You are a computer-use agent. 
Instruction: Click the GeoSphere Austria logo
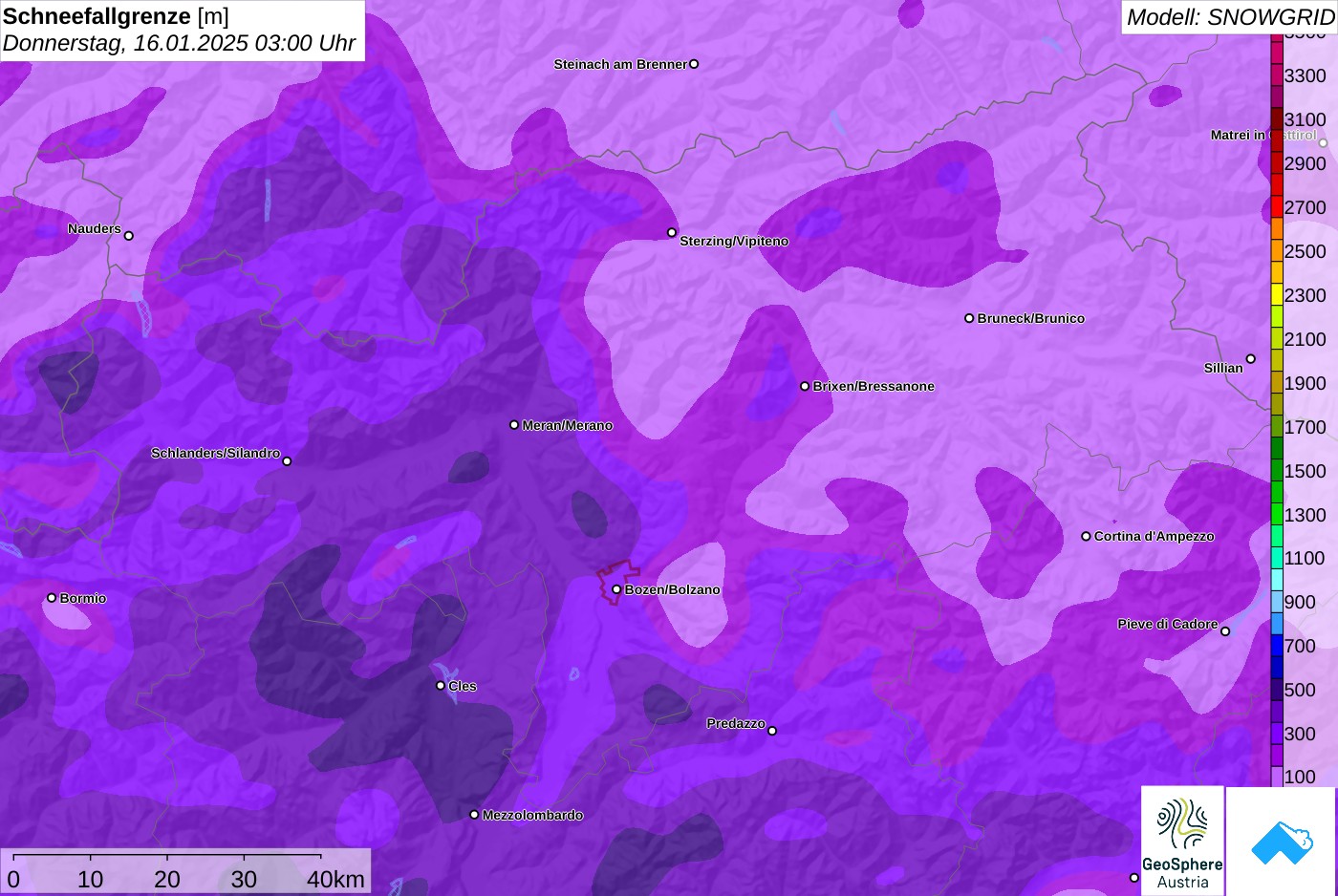tap(1182, 841)
